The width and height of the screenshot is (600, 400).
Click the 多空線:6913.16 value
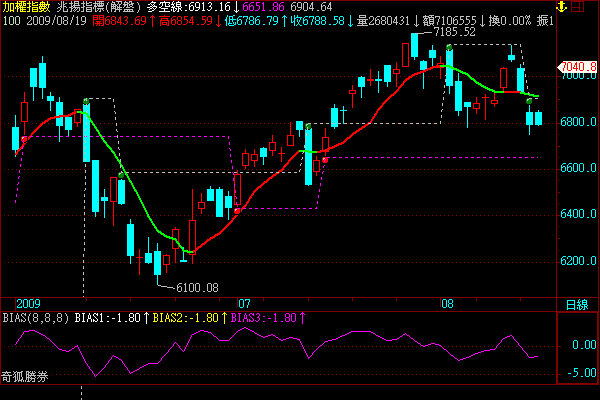pyautogui.click(x=189, y=7)
